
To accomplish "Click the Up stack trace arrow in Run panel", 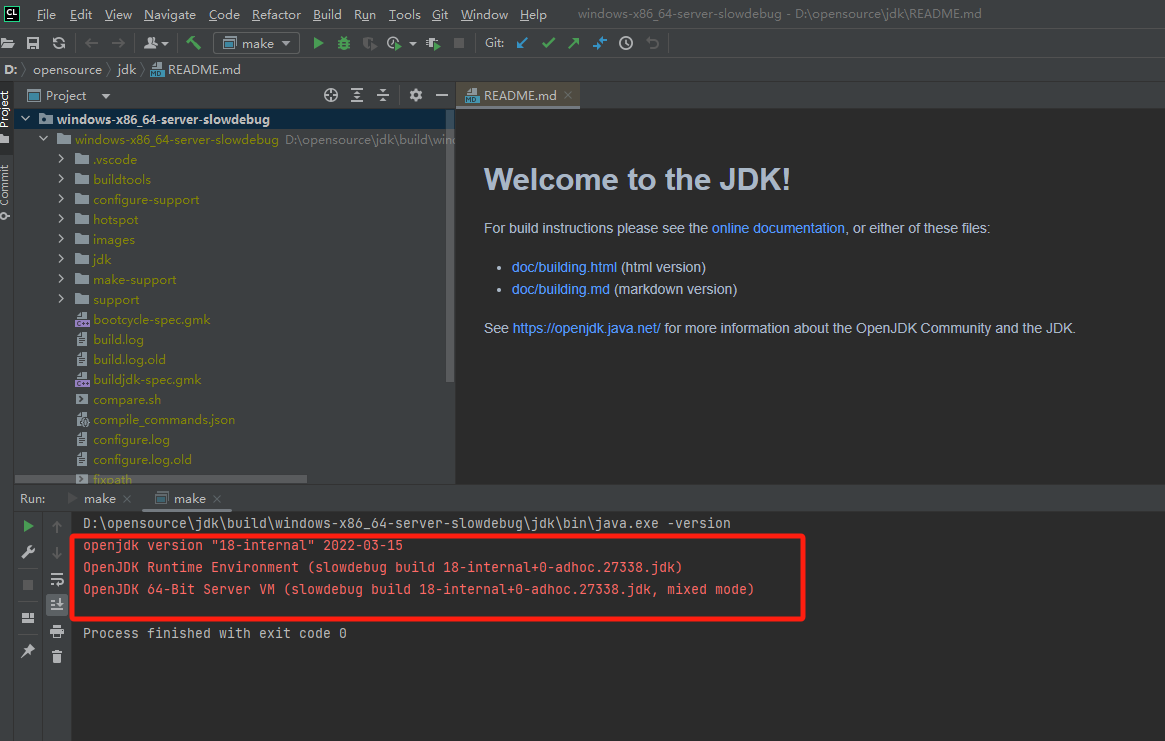I will (56, 526).
